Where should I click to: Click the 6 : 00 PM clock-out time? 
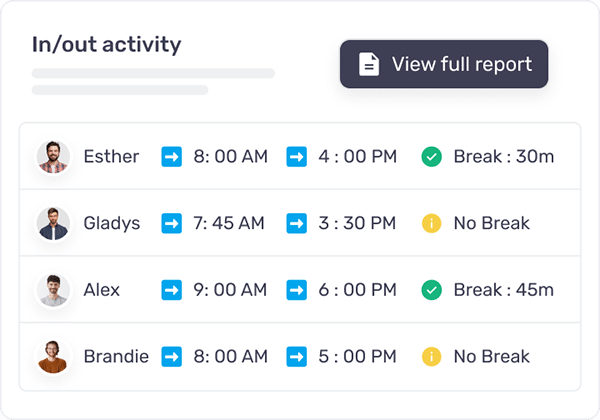pyautogui.click(x=357, y=290)
